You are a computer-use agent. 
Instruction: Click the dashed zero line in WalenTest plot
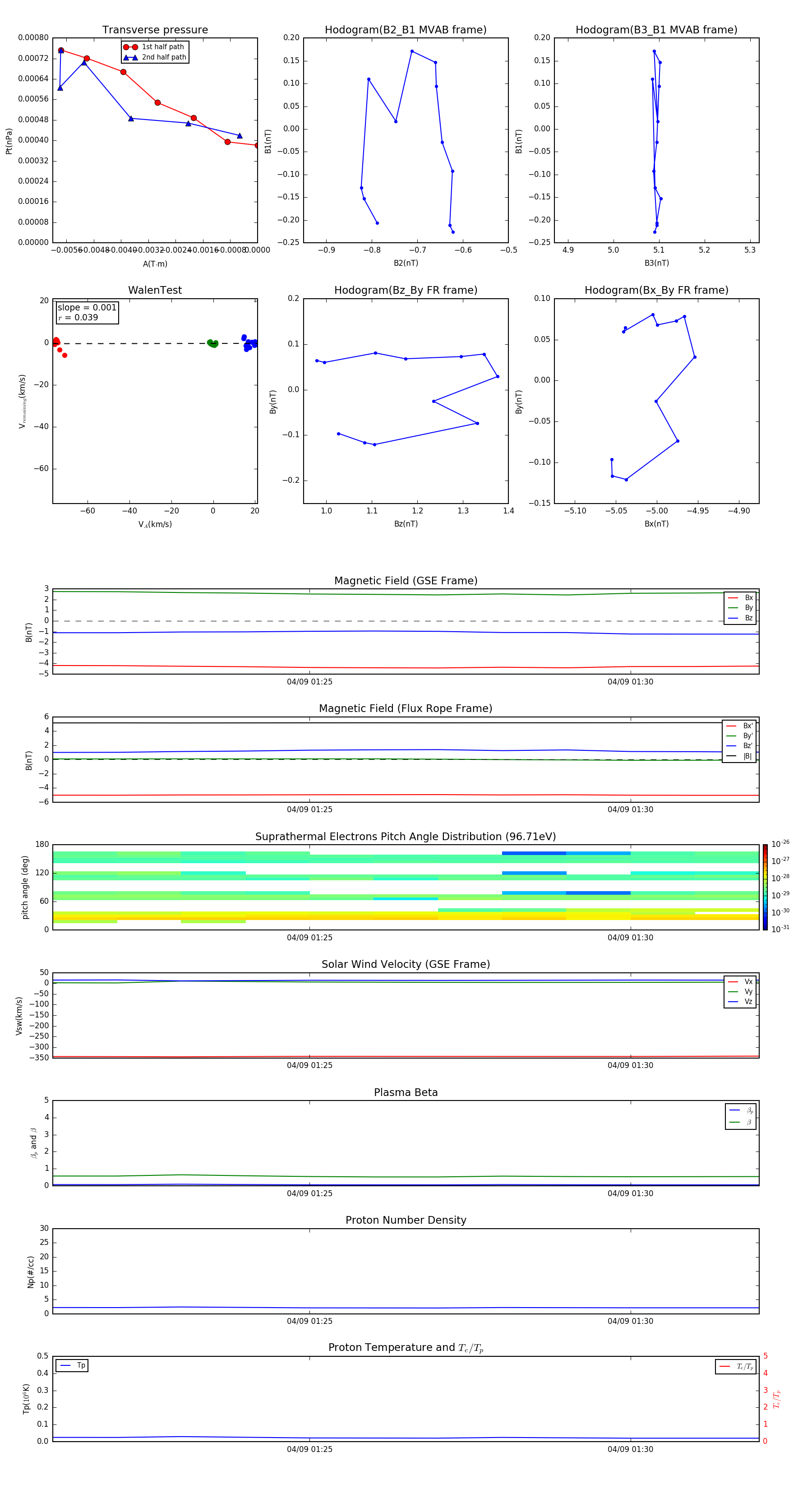[155, 343]
